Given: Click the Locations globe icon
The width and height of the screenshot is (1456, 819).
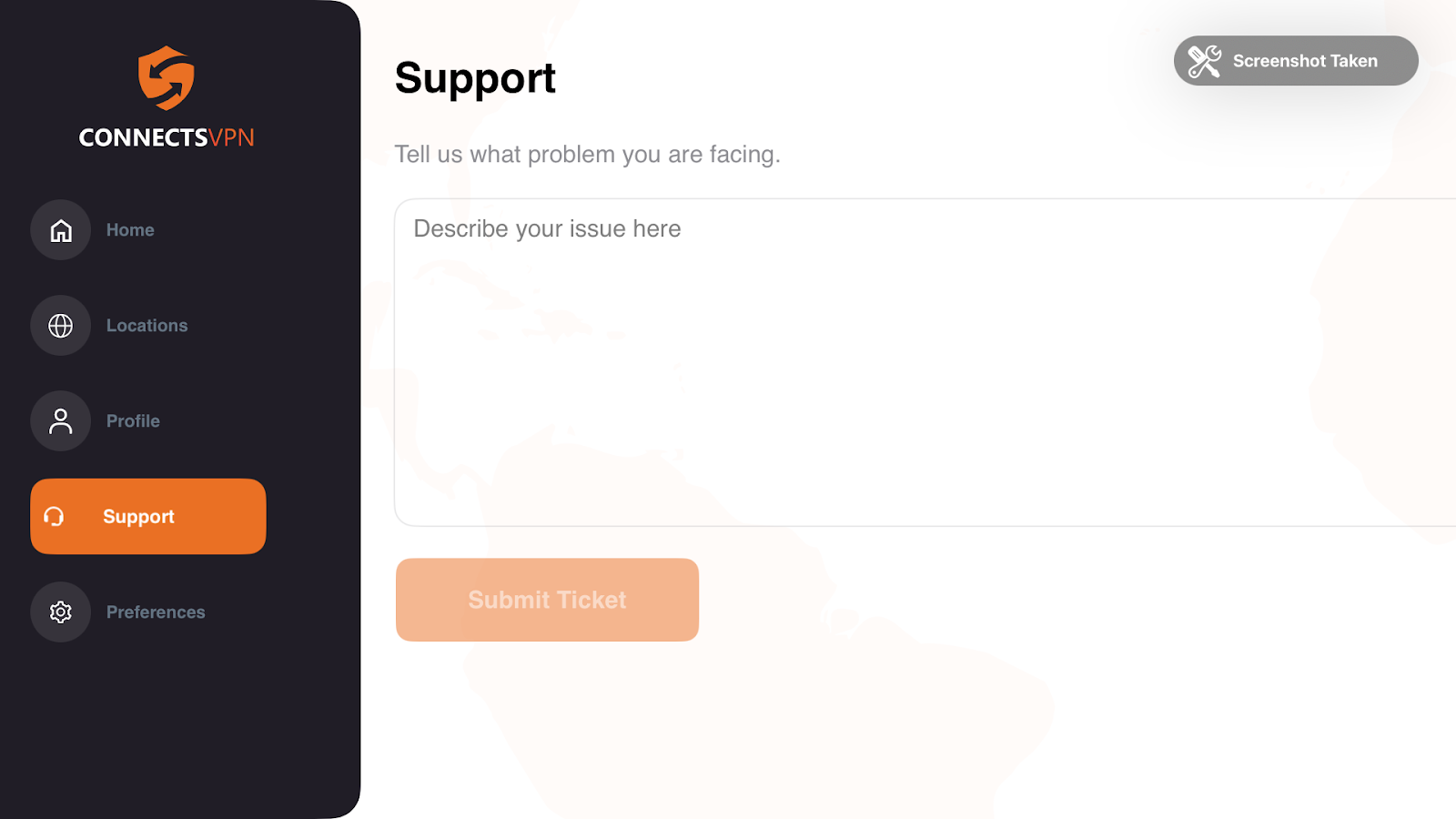Looking at the screenshot, I should [x=61, y=326].
